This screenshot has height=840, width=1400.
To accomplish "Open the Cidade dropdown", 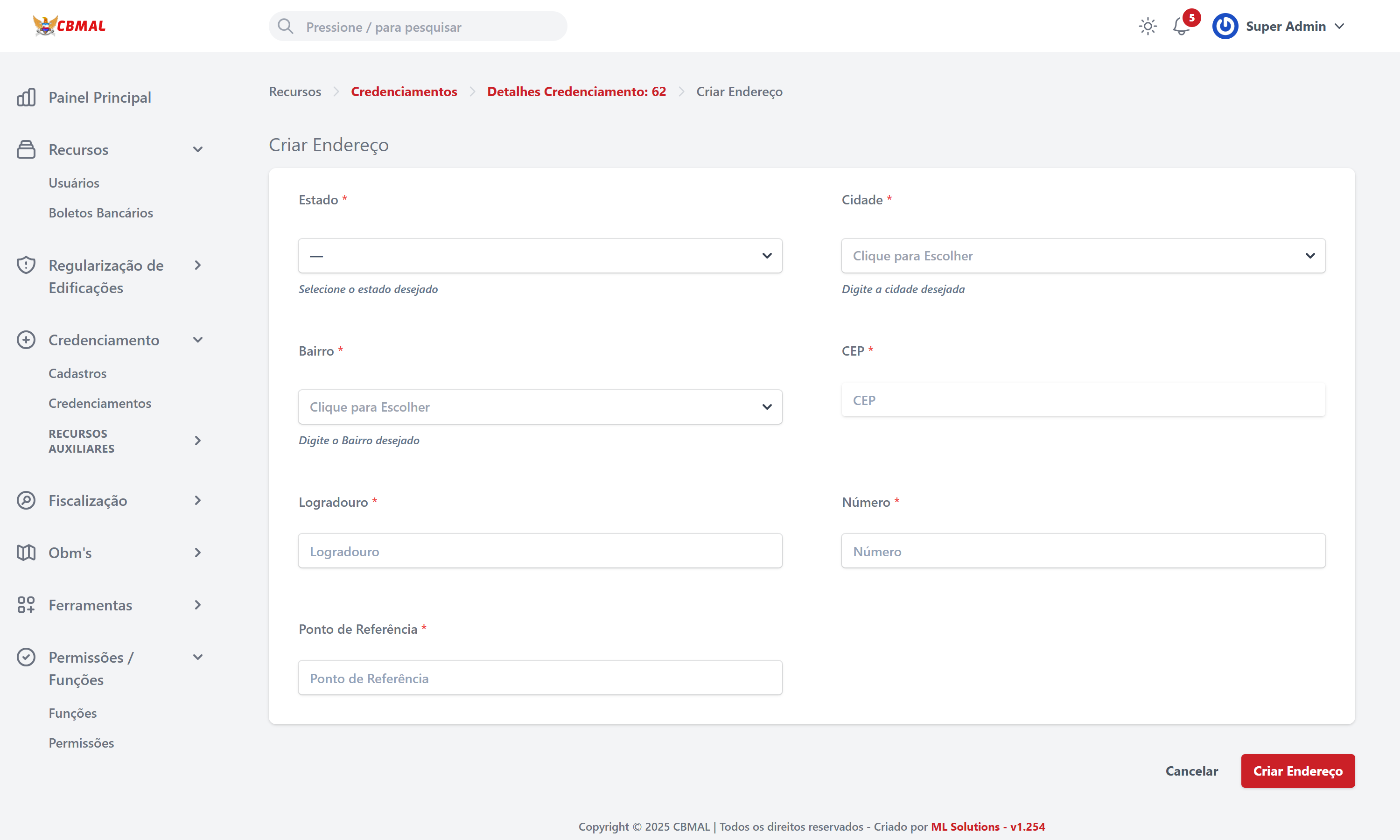I will [x=1083, y=256].
